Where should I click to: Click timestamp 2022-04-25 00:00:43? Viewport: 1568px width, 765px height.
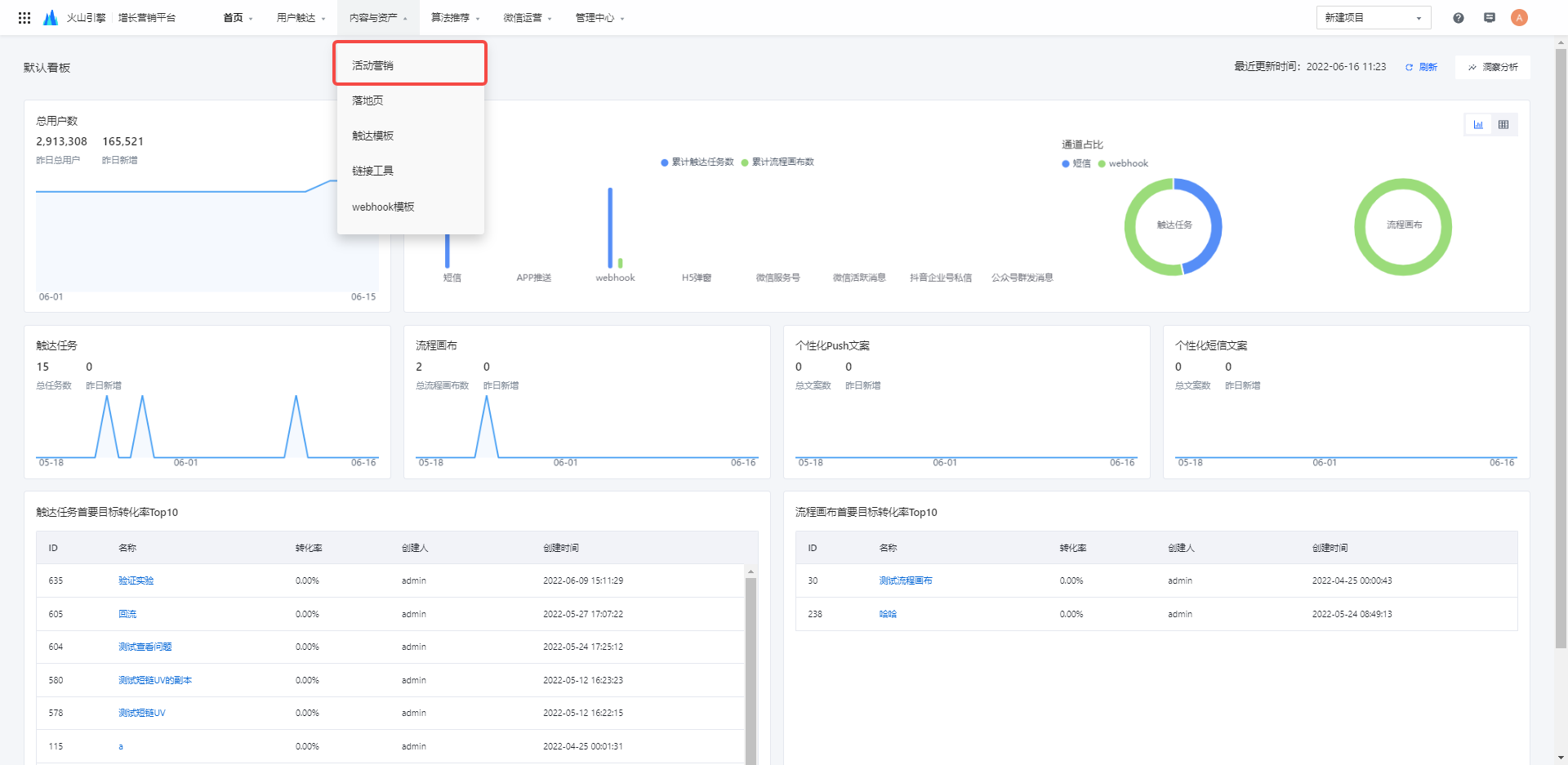[1352, 580]
